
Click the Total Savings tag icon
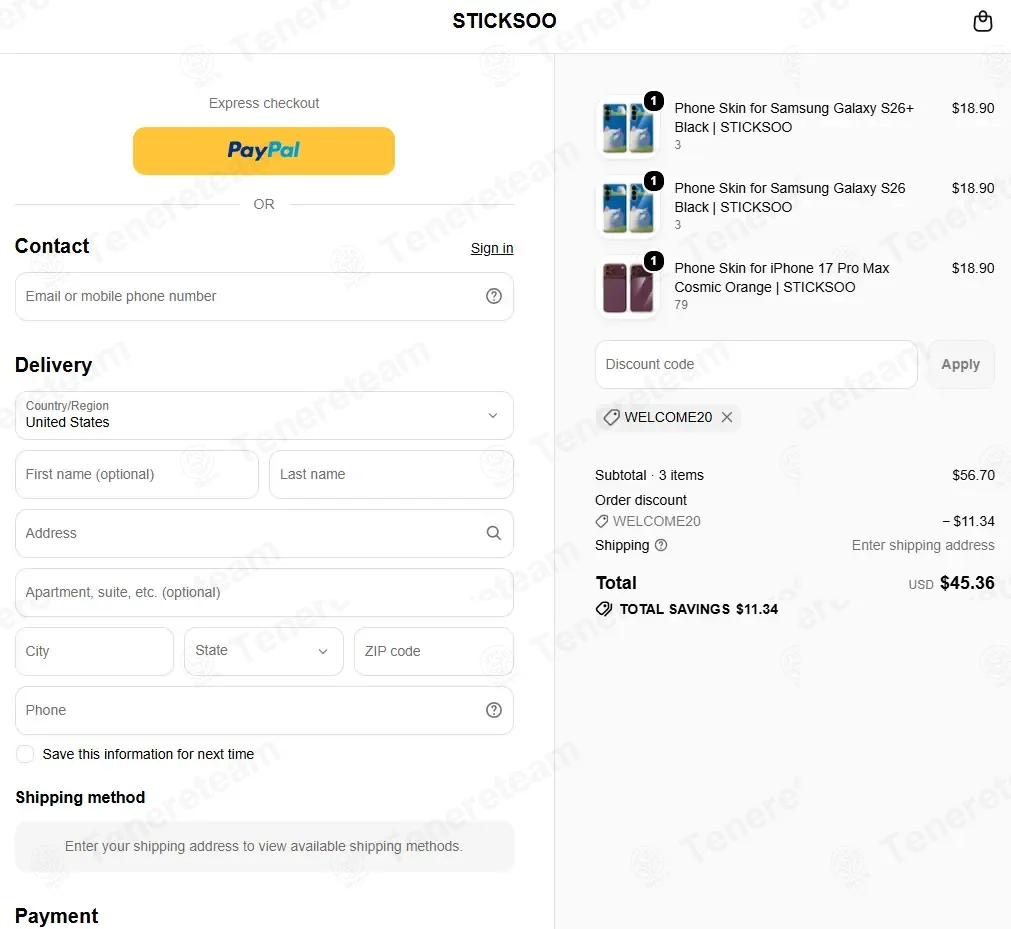(604, 609)
